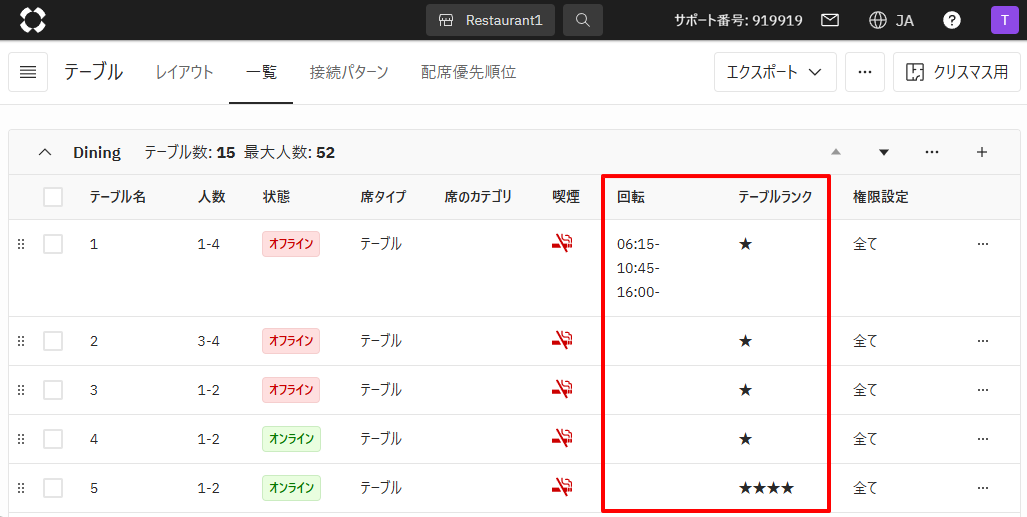Click オンライン status badge for table 4

pyautogui.click(x=291, y=438)
